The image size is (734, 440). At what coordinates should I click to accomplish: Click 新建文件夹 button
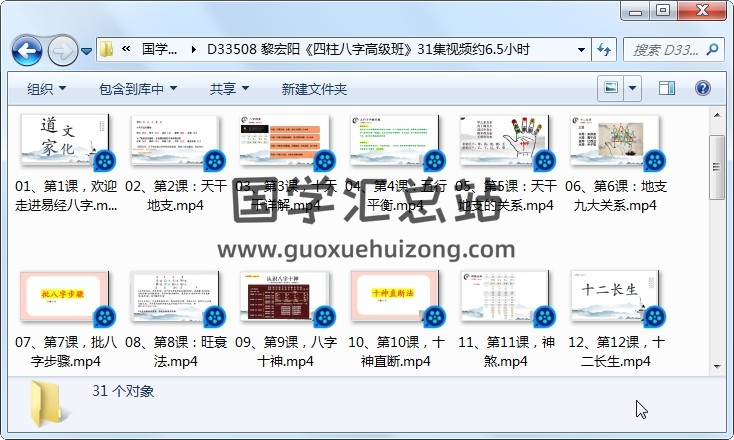pos(314,88)
